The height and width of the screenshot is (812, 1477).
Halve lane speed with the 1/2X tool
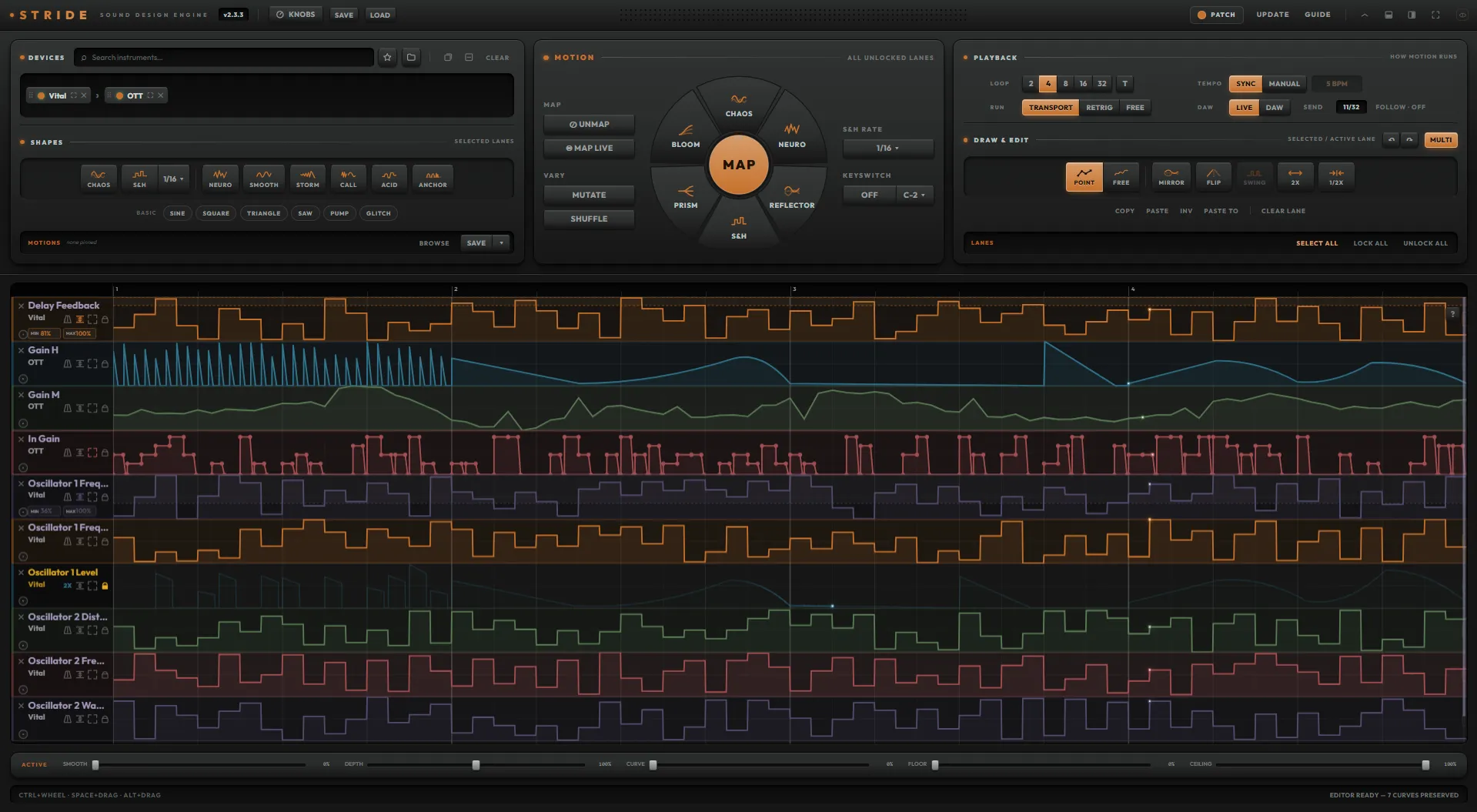1336,176
